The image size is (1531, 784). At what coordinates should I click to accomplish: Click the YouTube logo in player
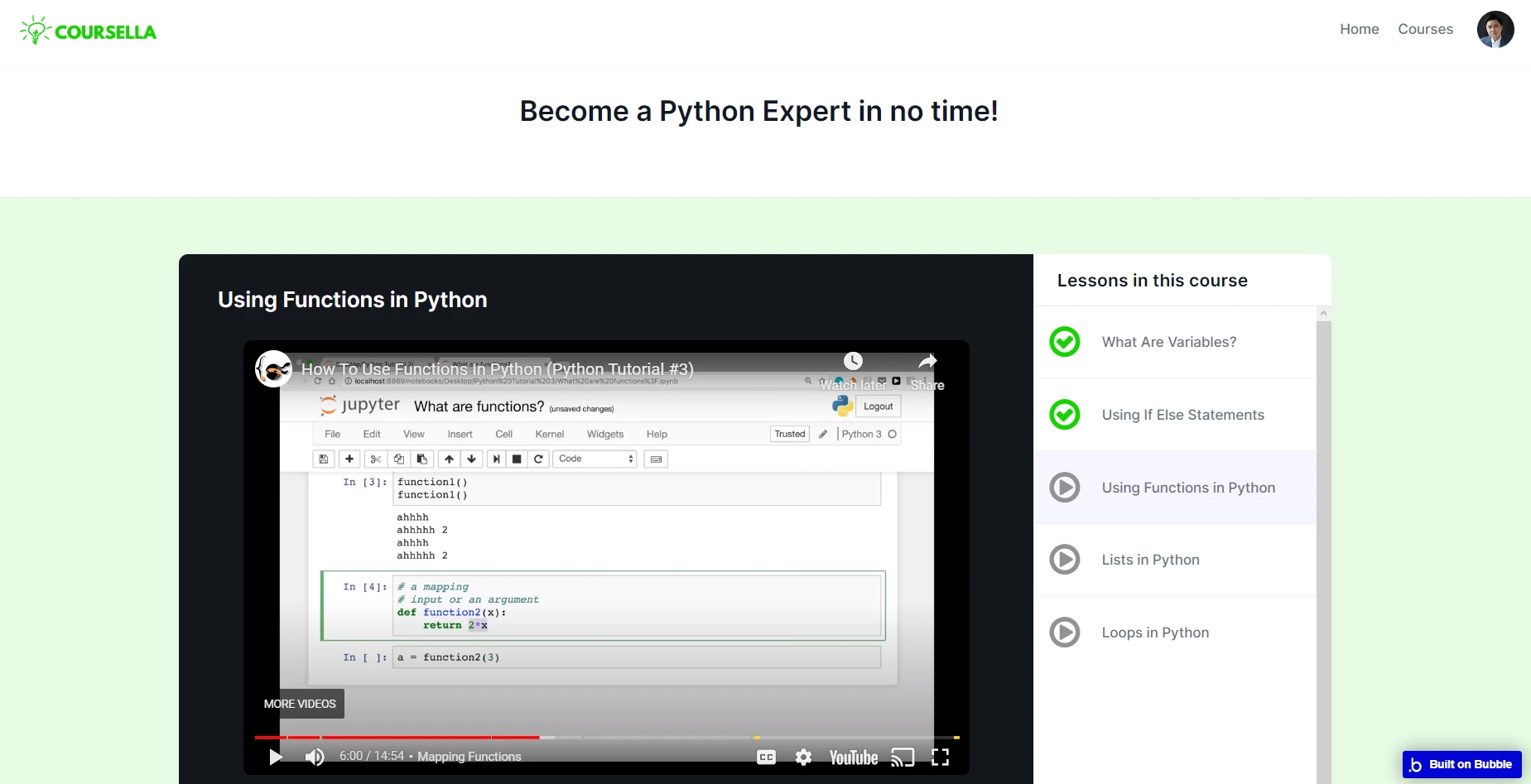(x=853, y=757)
